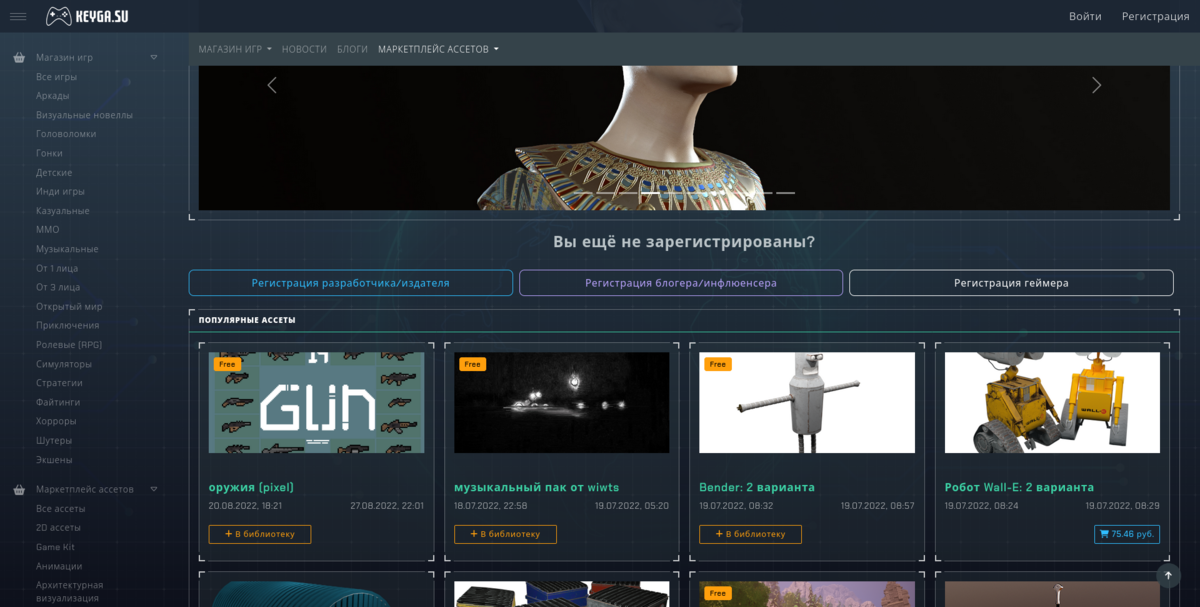The image size is (1200, 607).
Task: Add оружия (pixel) to library
Action: pyautogui.click(x=260, y=534)
